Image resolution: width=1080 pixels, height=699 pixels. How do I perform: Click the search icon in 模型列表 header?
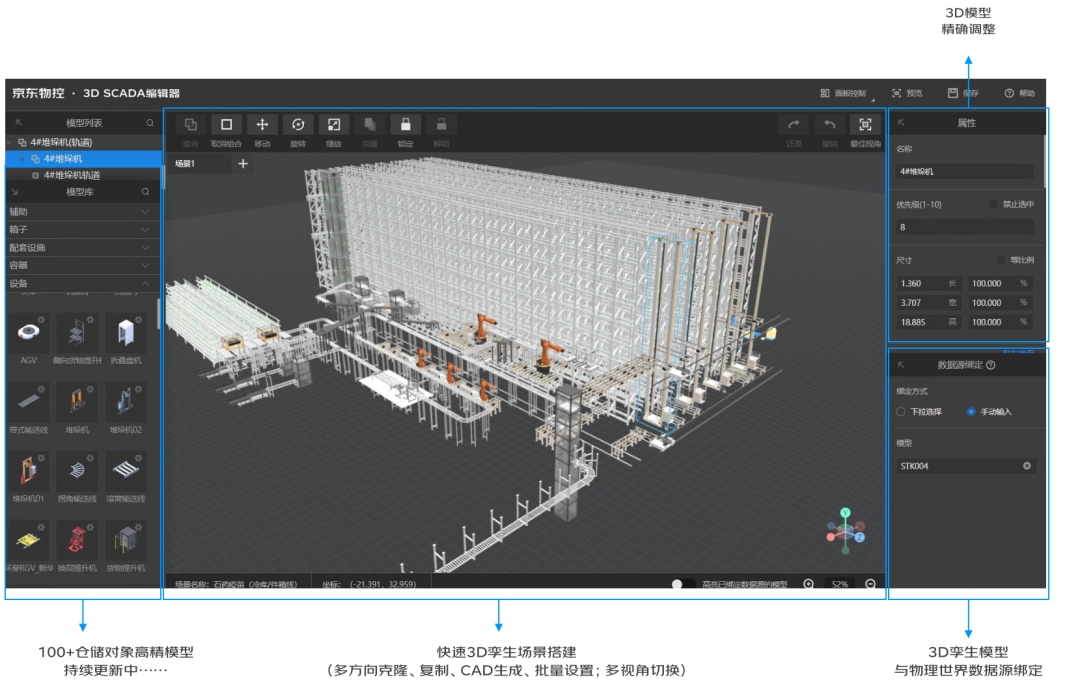149,123
